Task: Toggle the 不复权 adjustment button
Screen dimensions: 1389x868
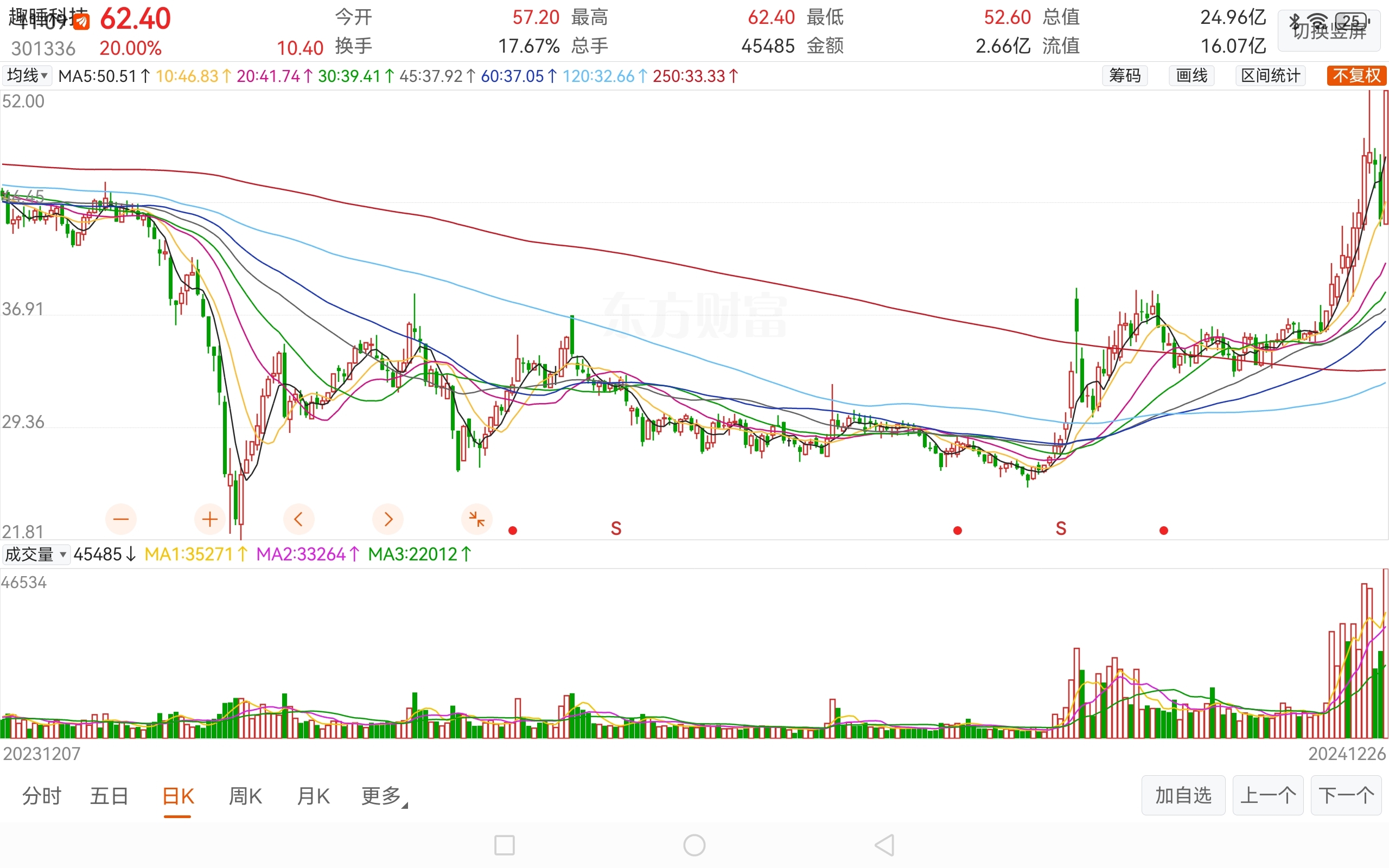Action: click(x=1356, y=76)
